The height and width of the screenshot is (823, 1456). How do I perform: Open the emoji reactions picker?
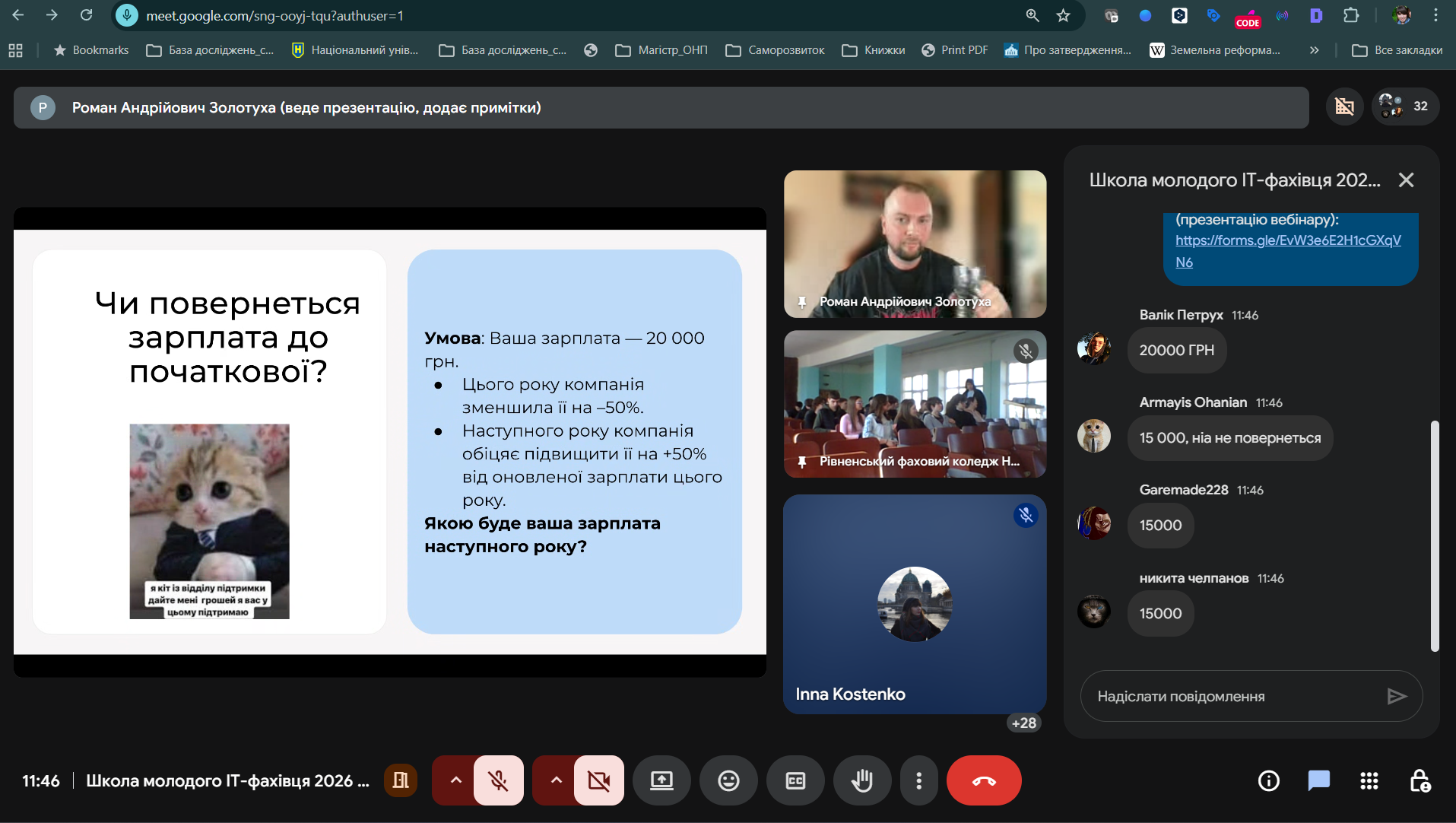728,780
